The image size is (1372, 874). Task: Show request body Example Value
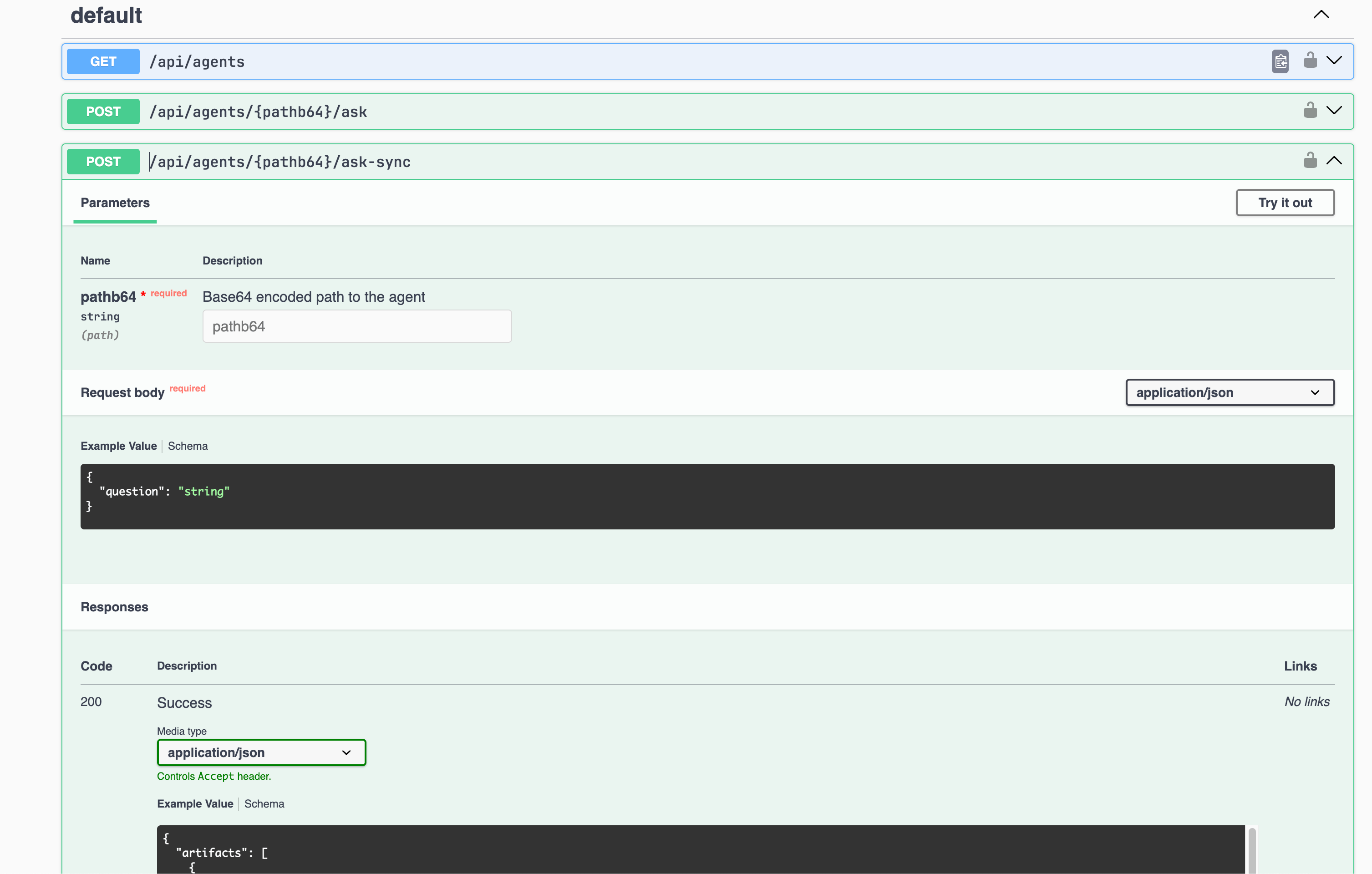[118, 446]
